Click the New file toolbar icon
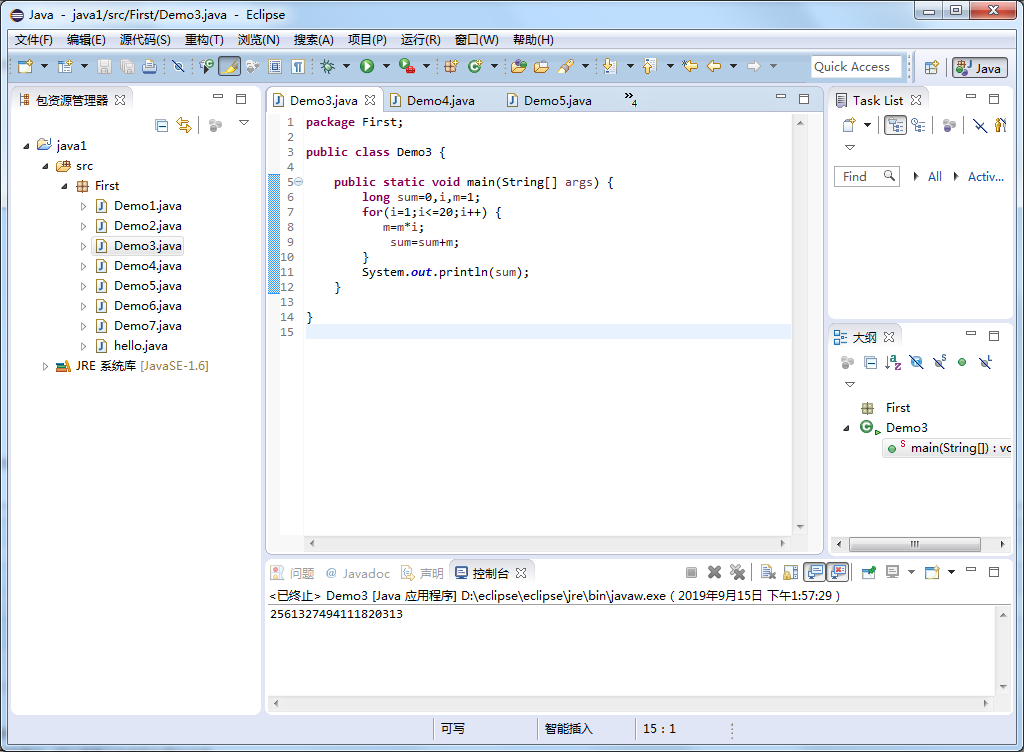1024x752 pixels. (x=25, y=66)
